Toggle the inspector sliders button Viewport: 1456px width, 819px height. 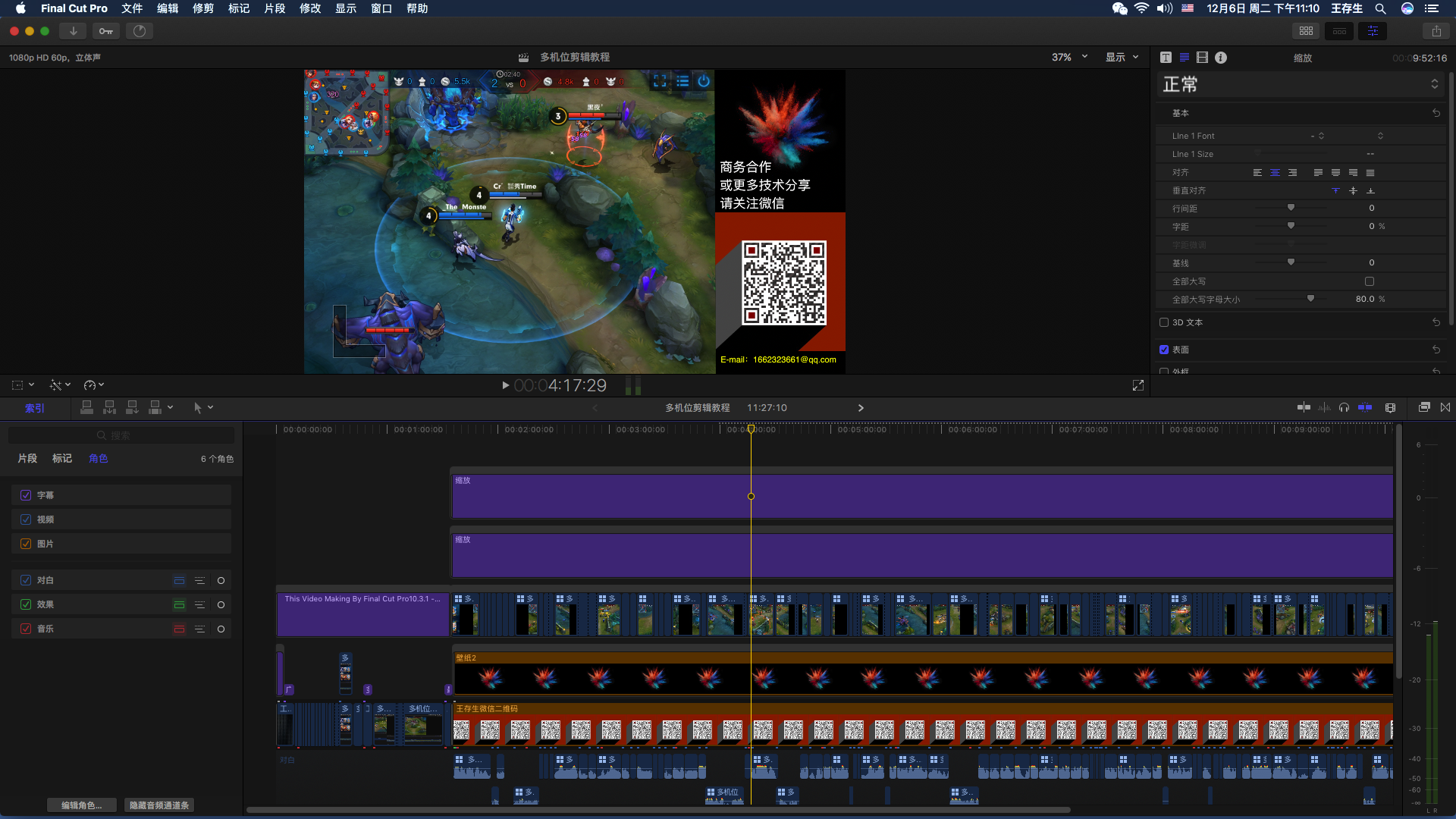(x=1373, y=31)
